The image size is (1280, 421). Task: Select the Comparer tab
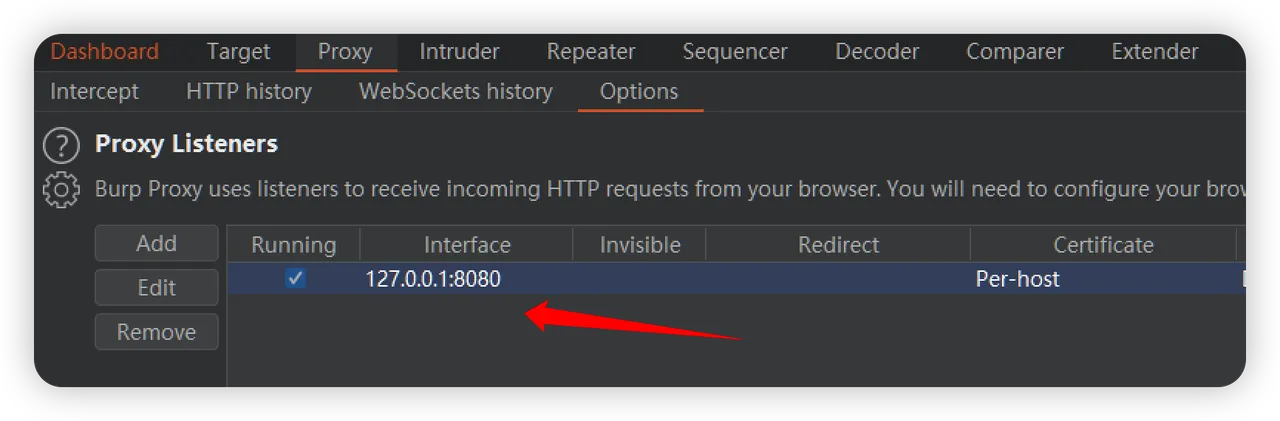coord(1015,52)
